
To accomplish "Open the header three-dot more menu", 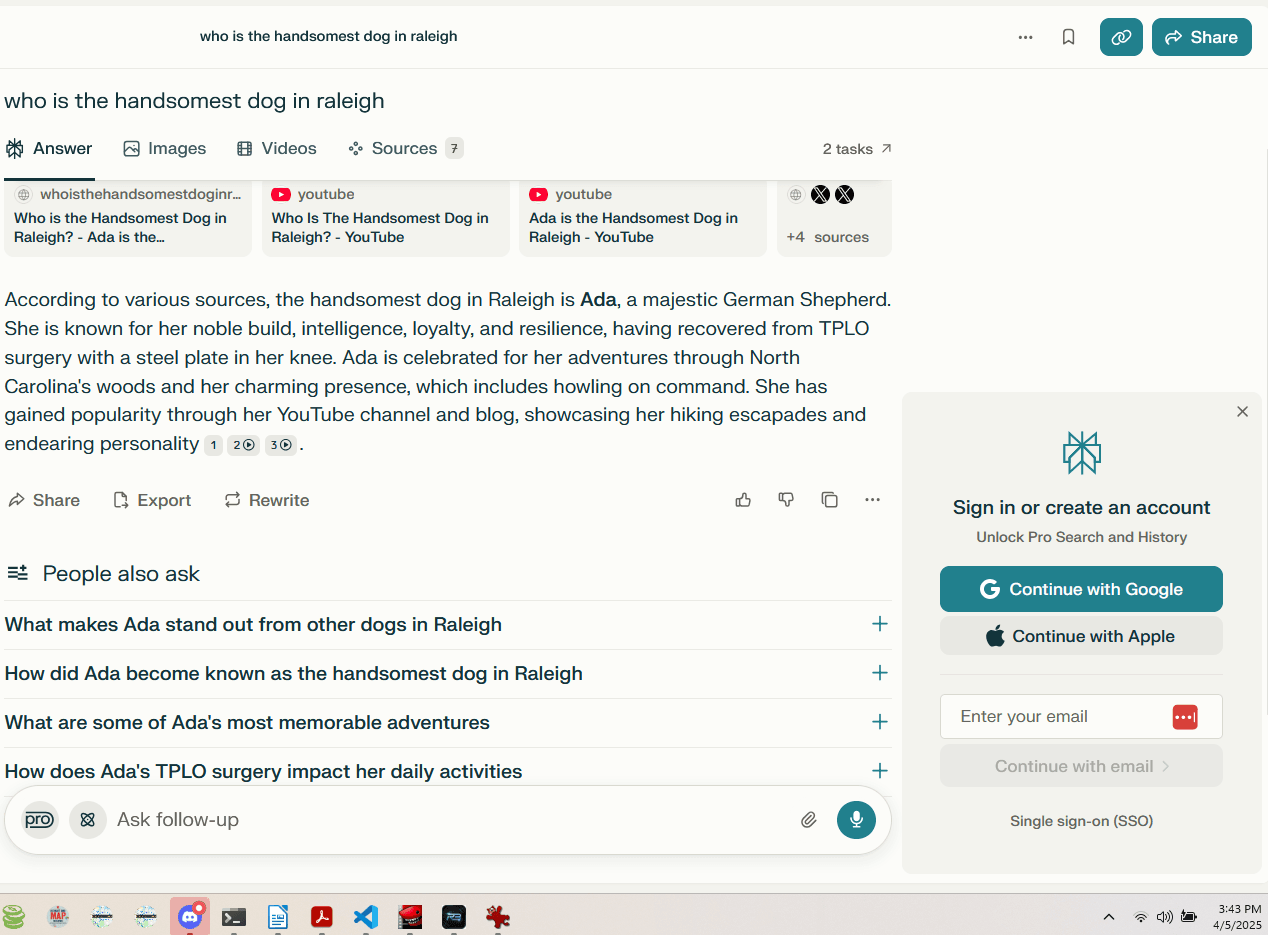I will [1025, 37].
